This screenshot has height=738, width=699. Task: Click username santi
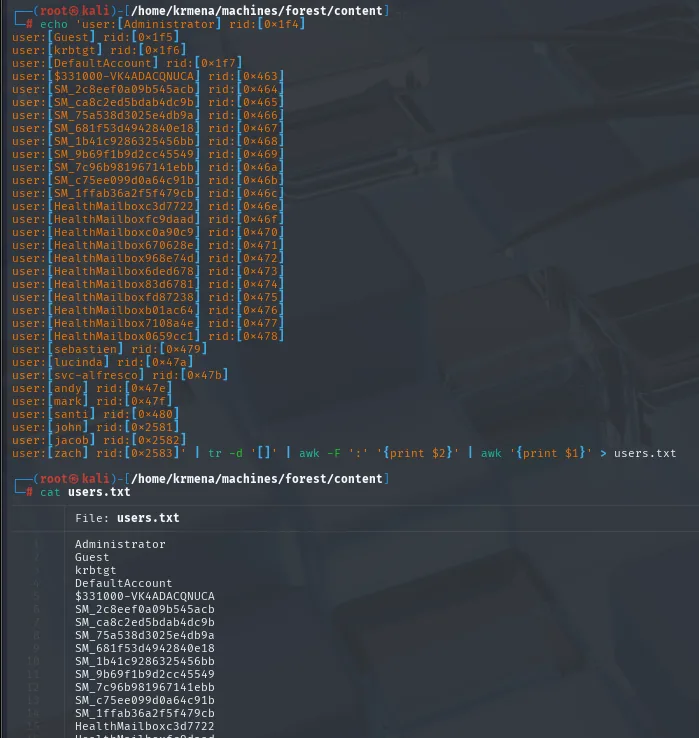(x=72, y=414)
